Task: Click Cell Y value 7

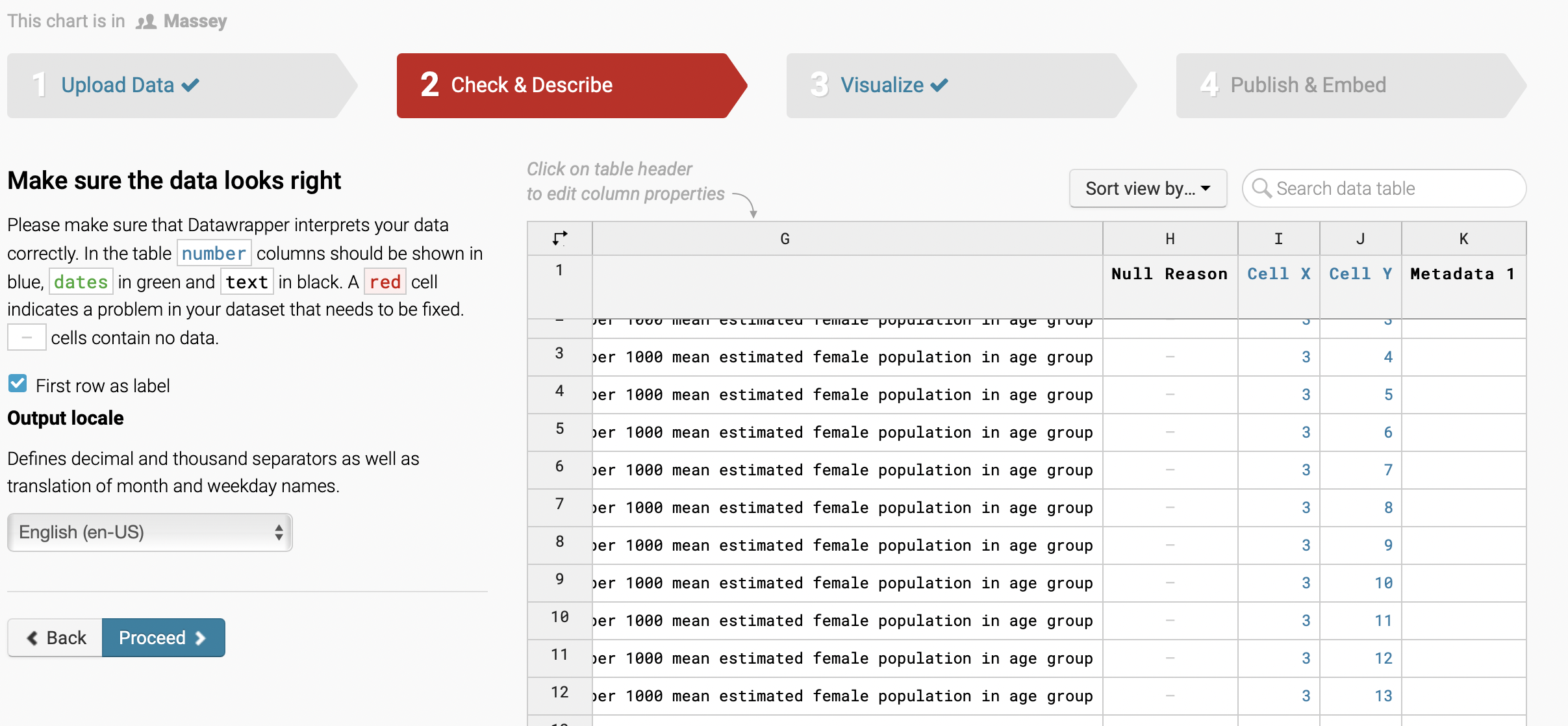Action: (x=1361, y=470)
